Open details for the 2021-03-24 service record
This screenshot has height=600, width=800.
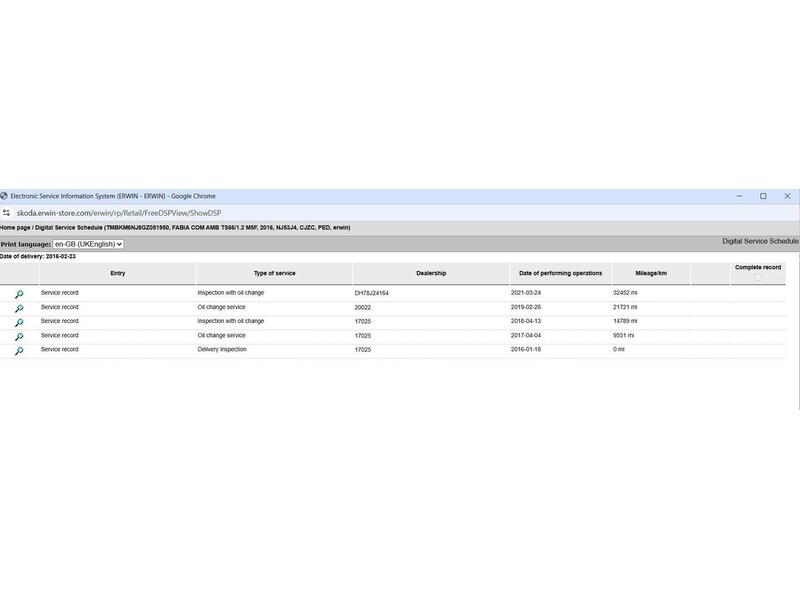coord(19,294)
